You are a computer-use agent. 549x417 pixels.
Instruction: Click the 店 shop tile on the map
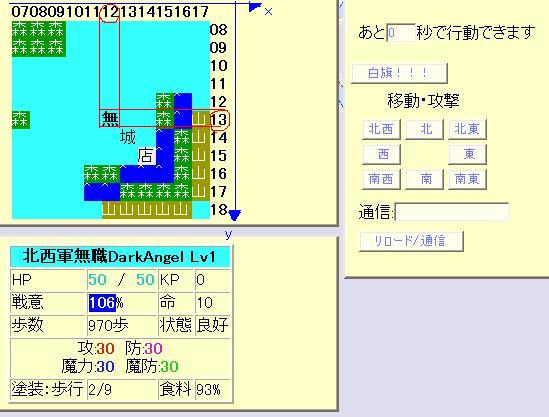point(146,155)
